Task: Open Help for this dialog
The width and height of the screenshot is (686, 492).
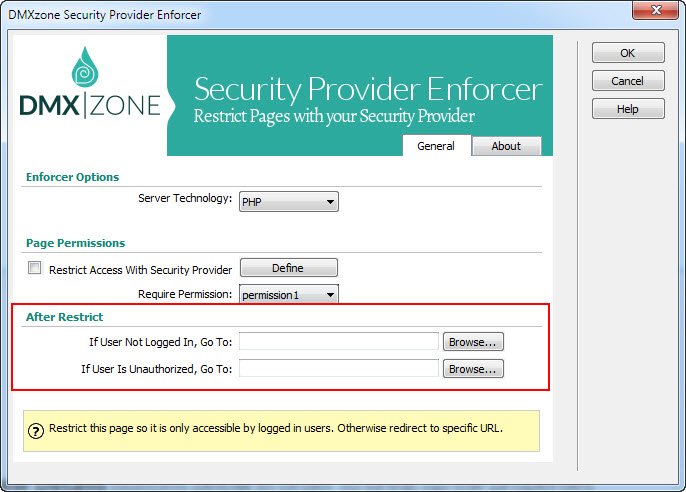Action: coord(628,109)
